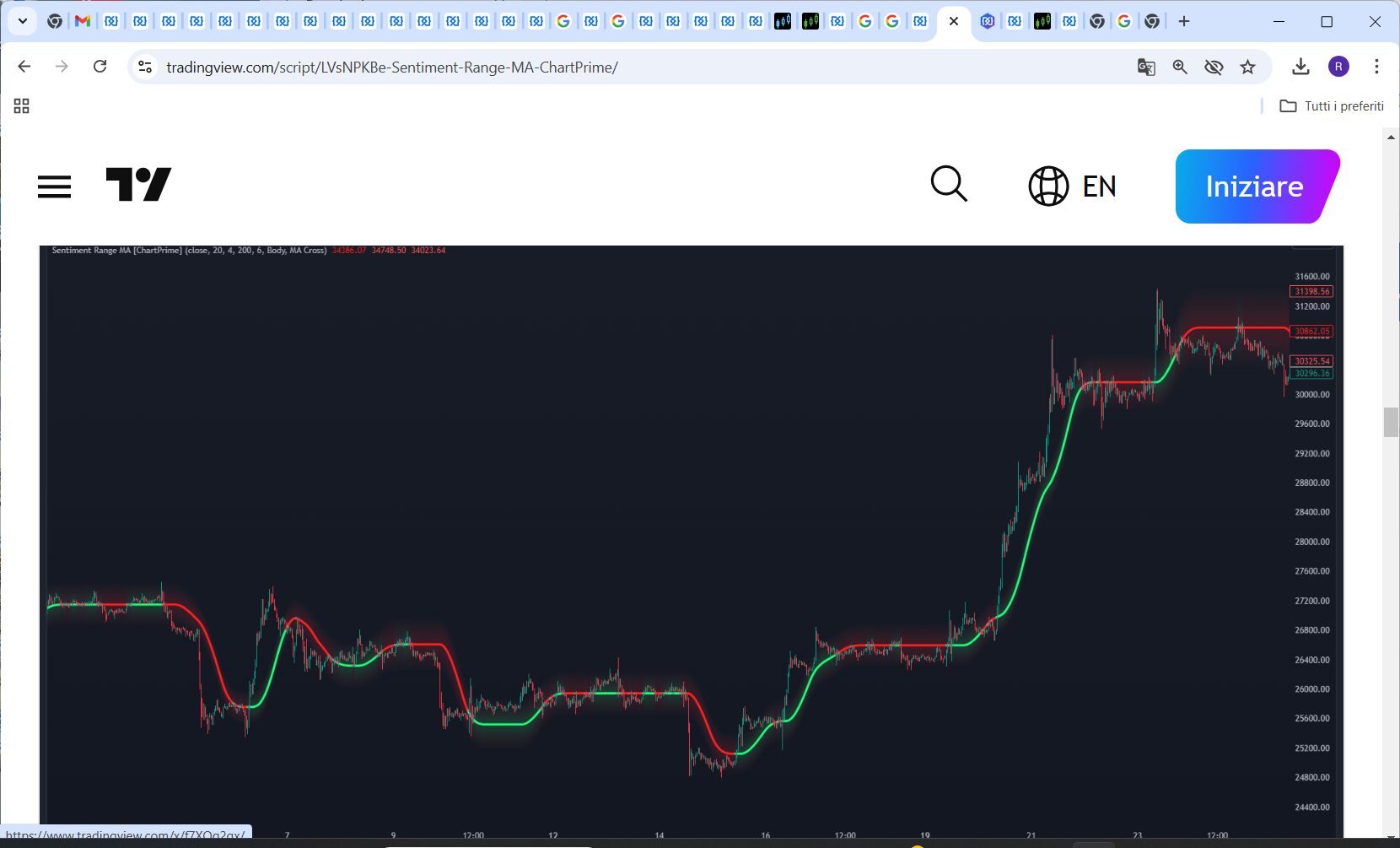This screenshot has width=1400, height=848.
Task: Open the crossed-out eye tracking protection icon
Action: pos(1214,67)
